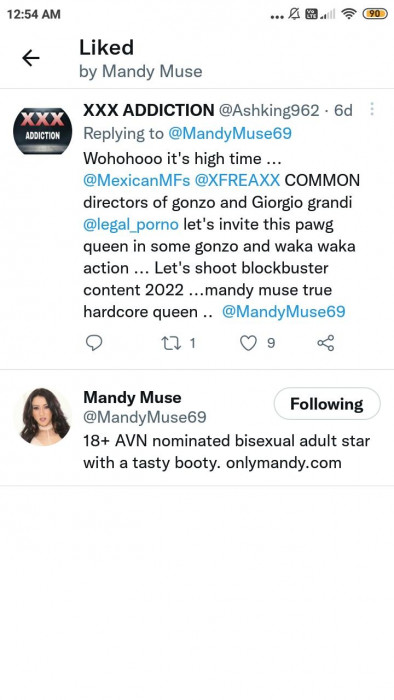Image resolution: width=394 pixels, height=700 pixels.
Task: Open Mandy Muse's profile picture
Action: click(45, 417)
